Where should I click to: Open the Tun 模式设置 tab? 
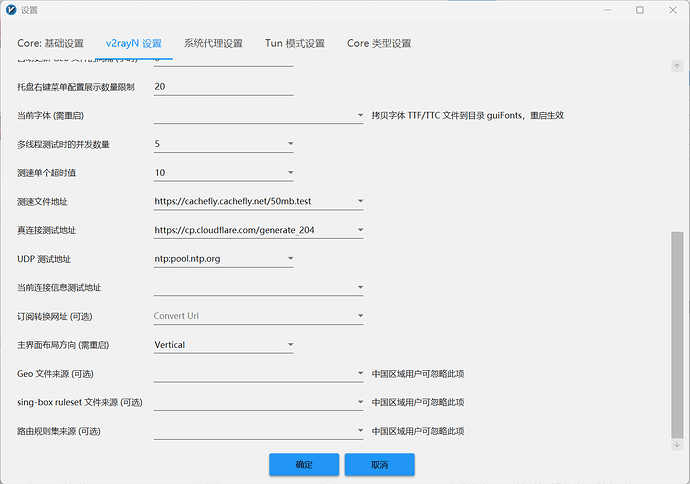[x=294, y=43]
